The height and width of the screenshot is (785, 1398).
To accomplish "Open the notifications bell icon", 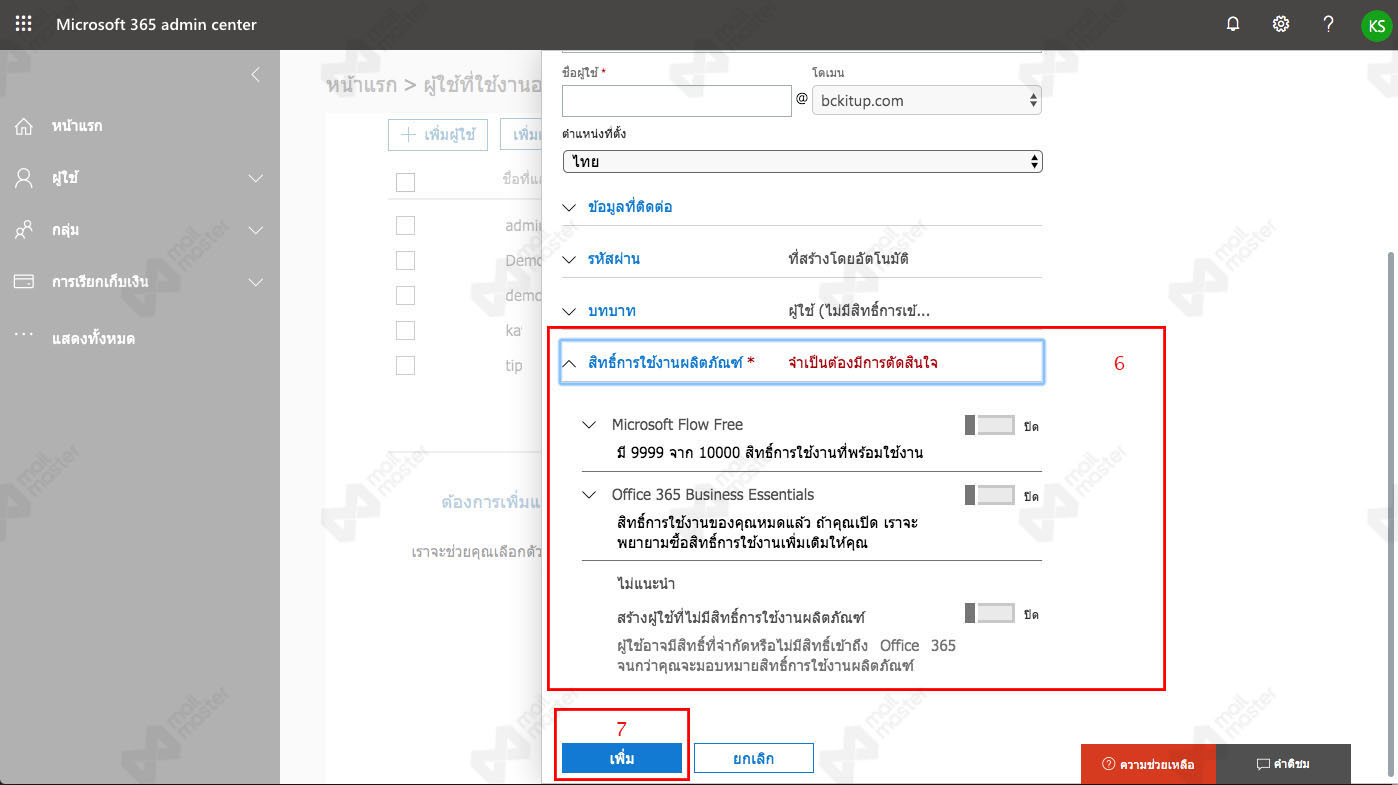I will (1233, 25).
